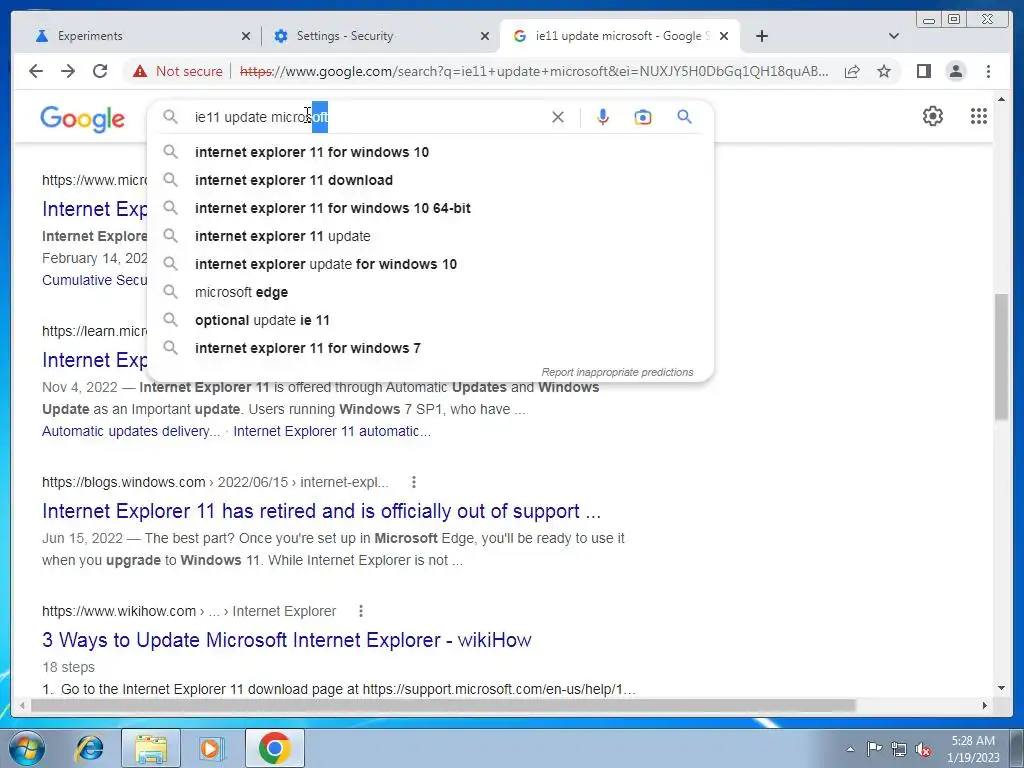Viewport: 1024px width, 768px height.
Task: Open Cumulative Security sublink
Action: 95,280
